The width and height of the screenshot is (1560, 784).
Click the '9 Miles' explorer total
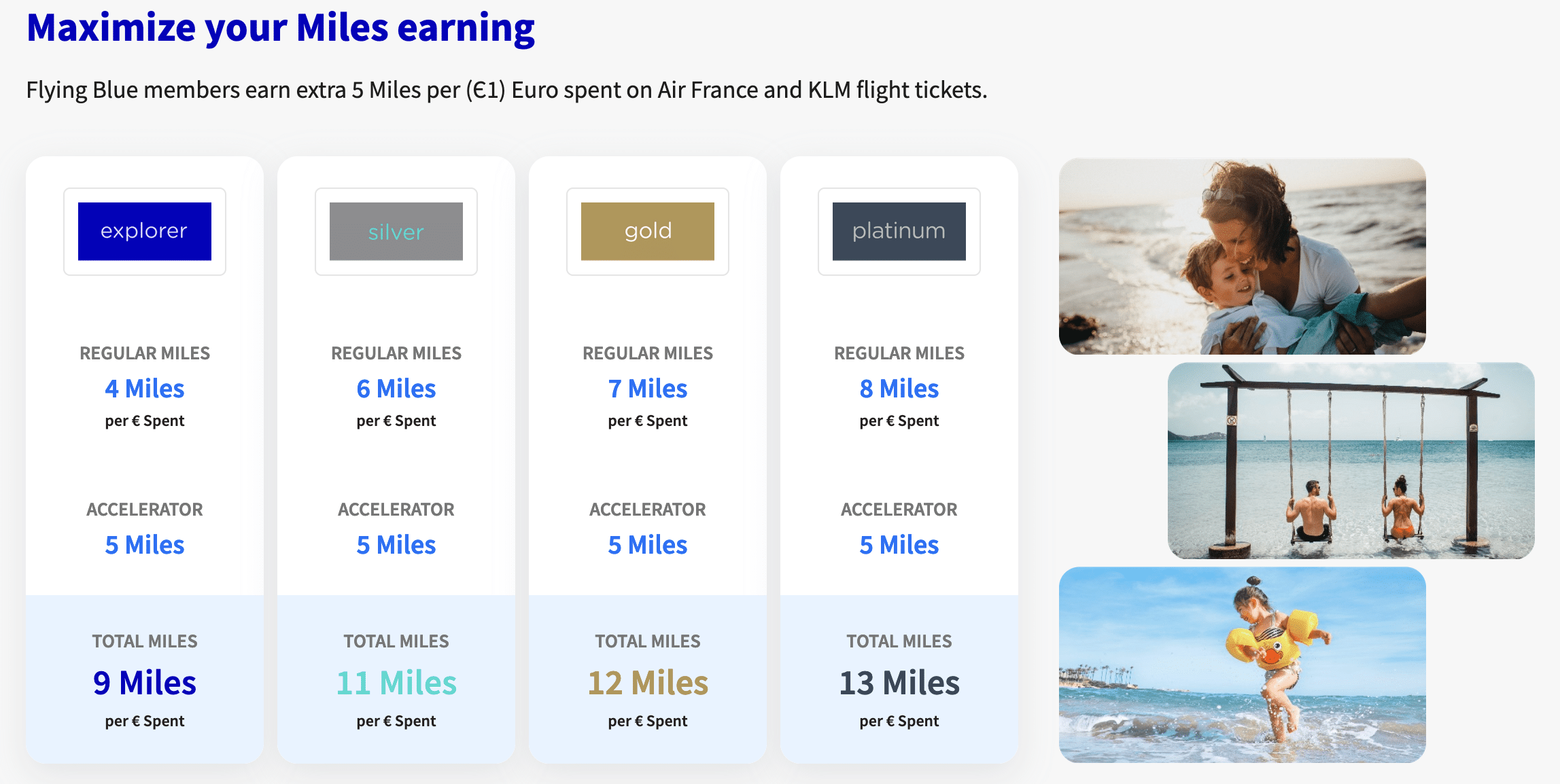(x=145, y=683)
